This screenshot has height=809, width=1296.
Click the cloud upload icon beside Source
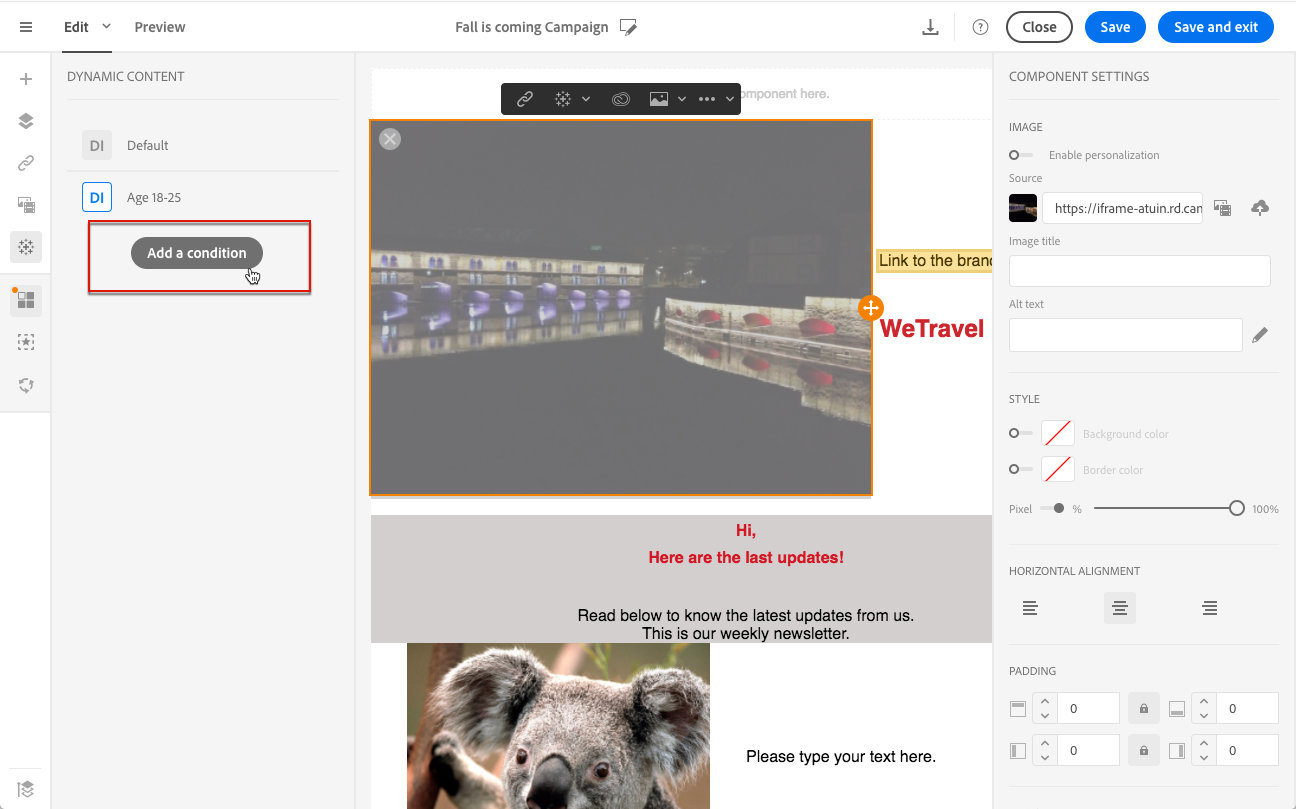(1260, 208)
